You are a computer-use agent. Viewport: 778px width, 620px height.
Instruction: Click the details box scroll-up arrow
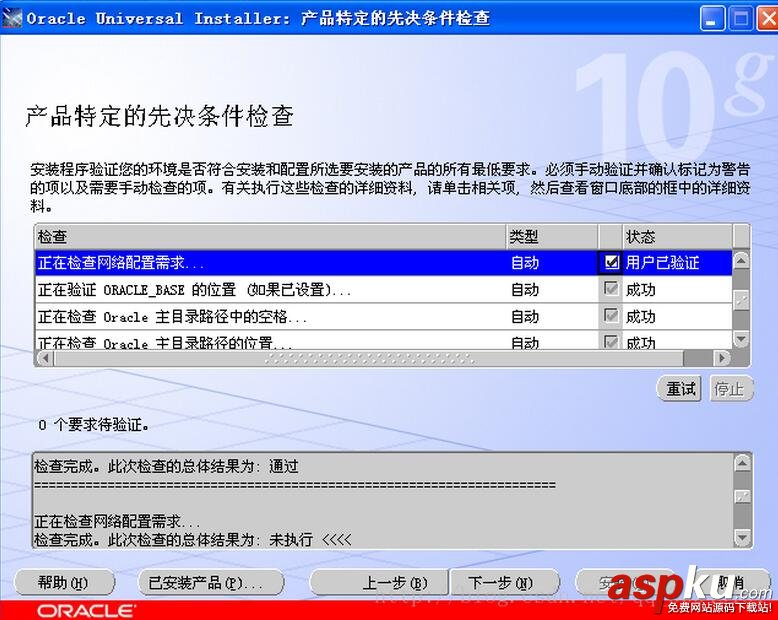click(x=742, y=463)
